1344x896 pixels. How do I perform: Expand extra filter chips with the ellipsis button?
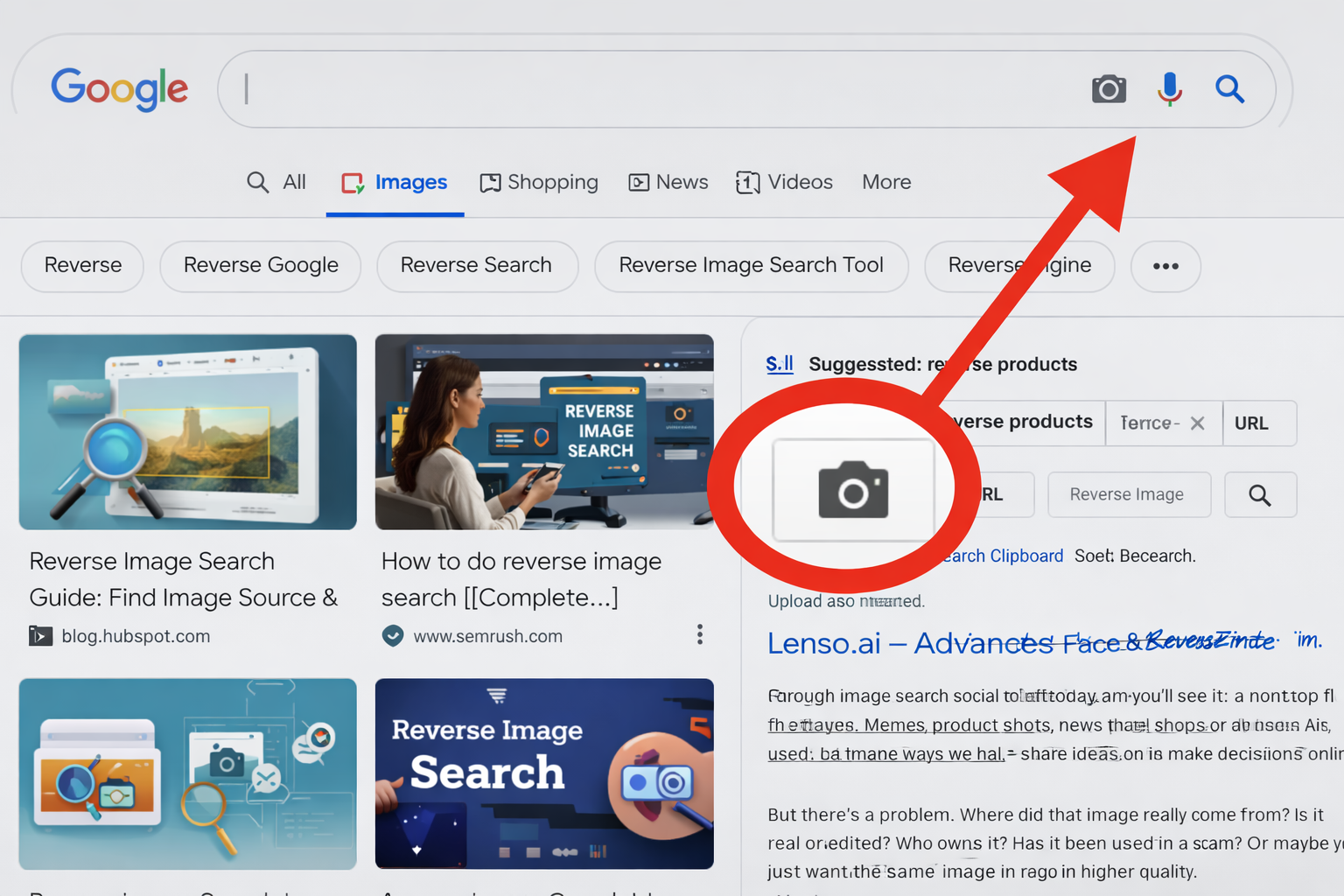click(1165, 266)
